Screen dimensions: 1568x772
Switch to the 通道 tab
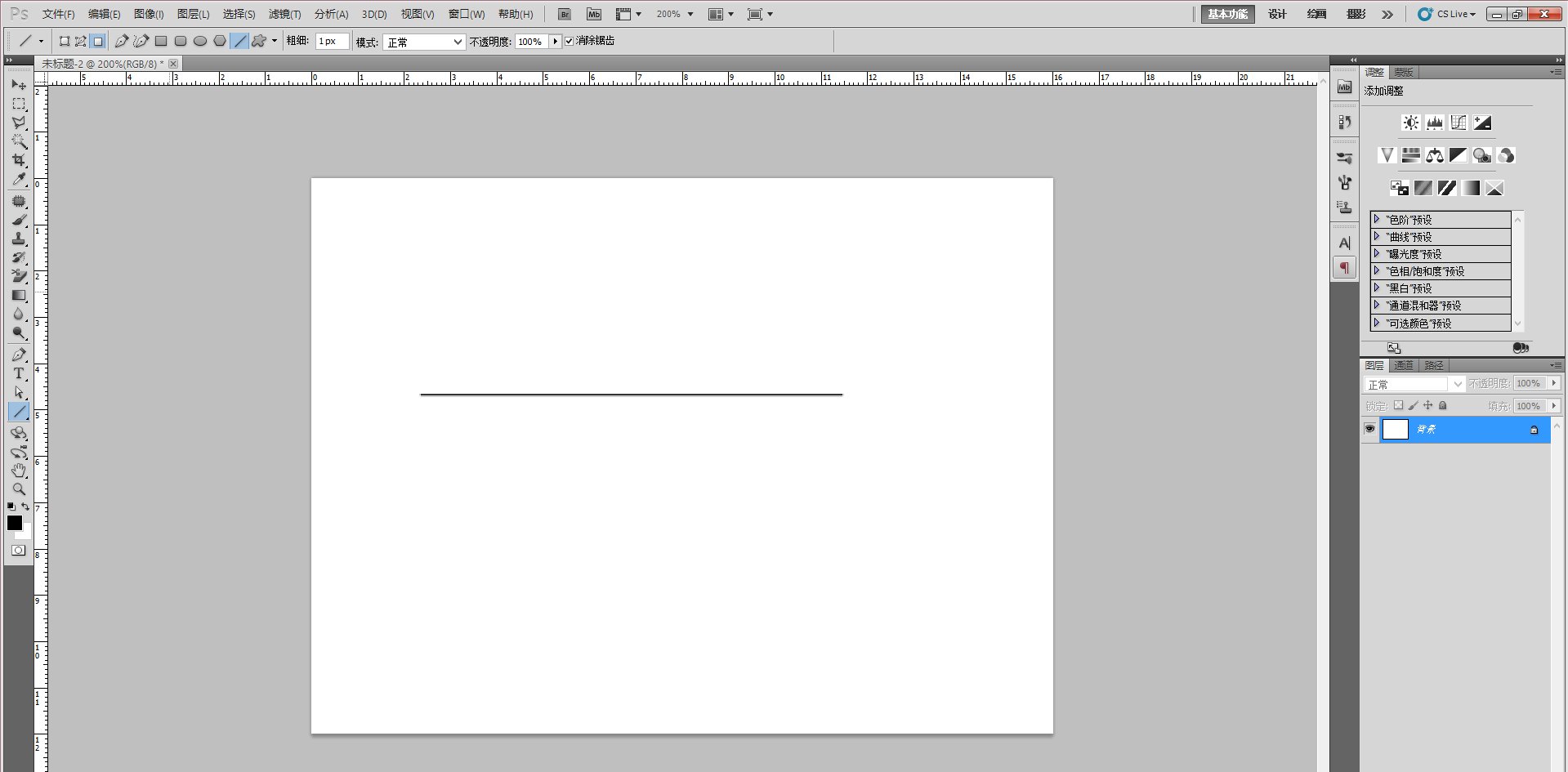point(1404,365)
